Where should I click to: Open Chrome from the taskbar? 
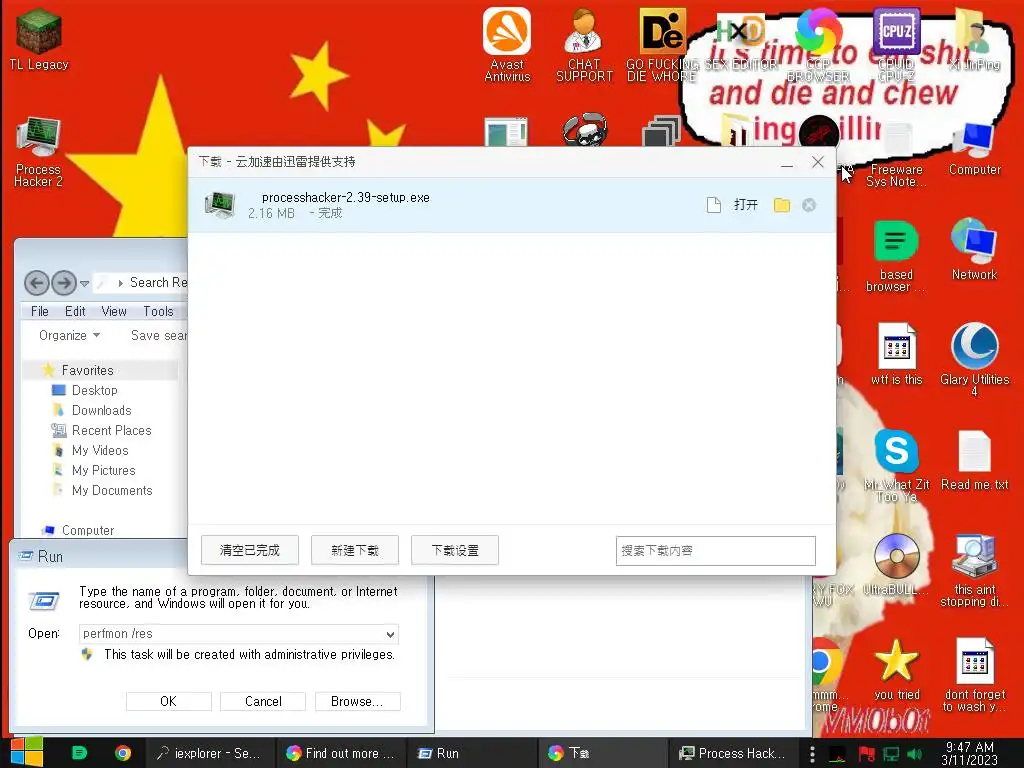[123, 753]
